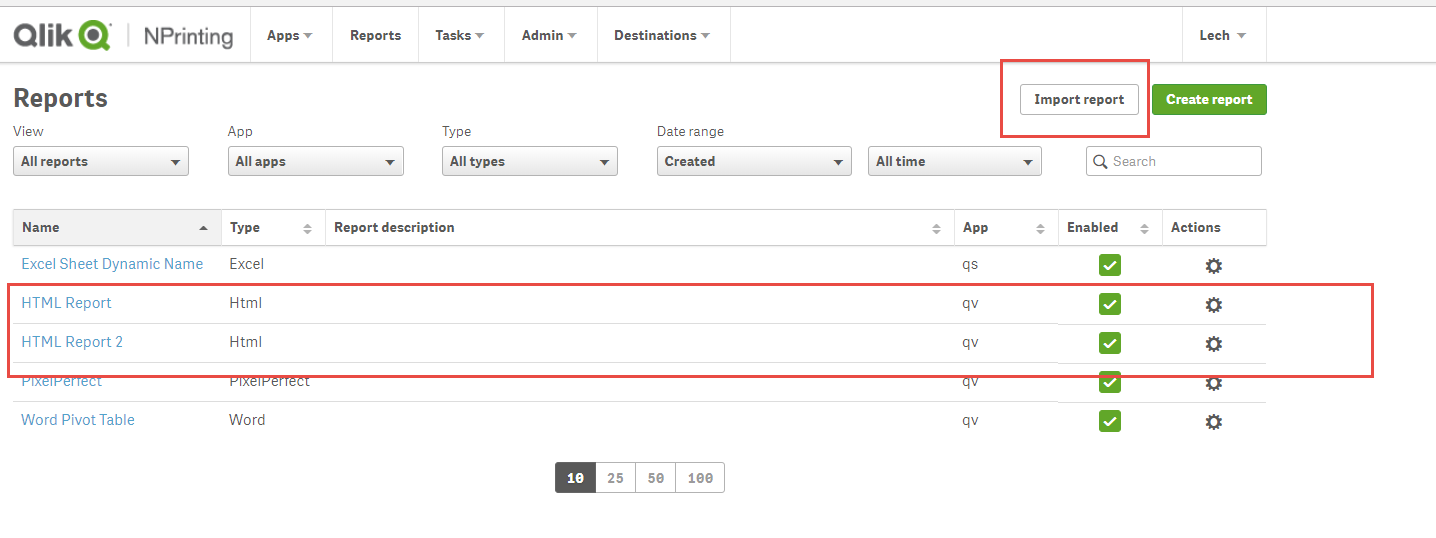Click the Qlik NPrinting logo
The width and height of the screenshot is (1436, 538).
point(123,36)
